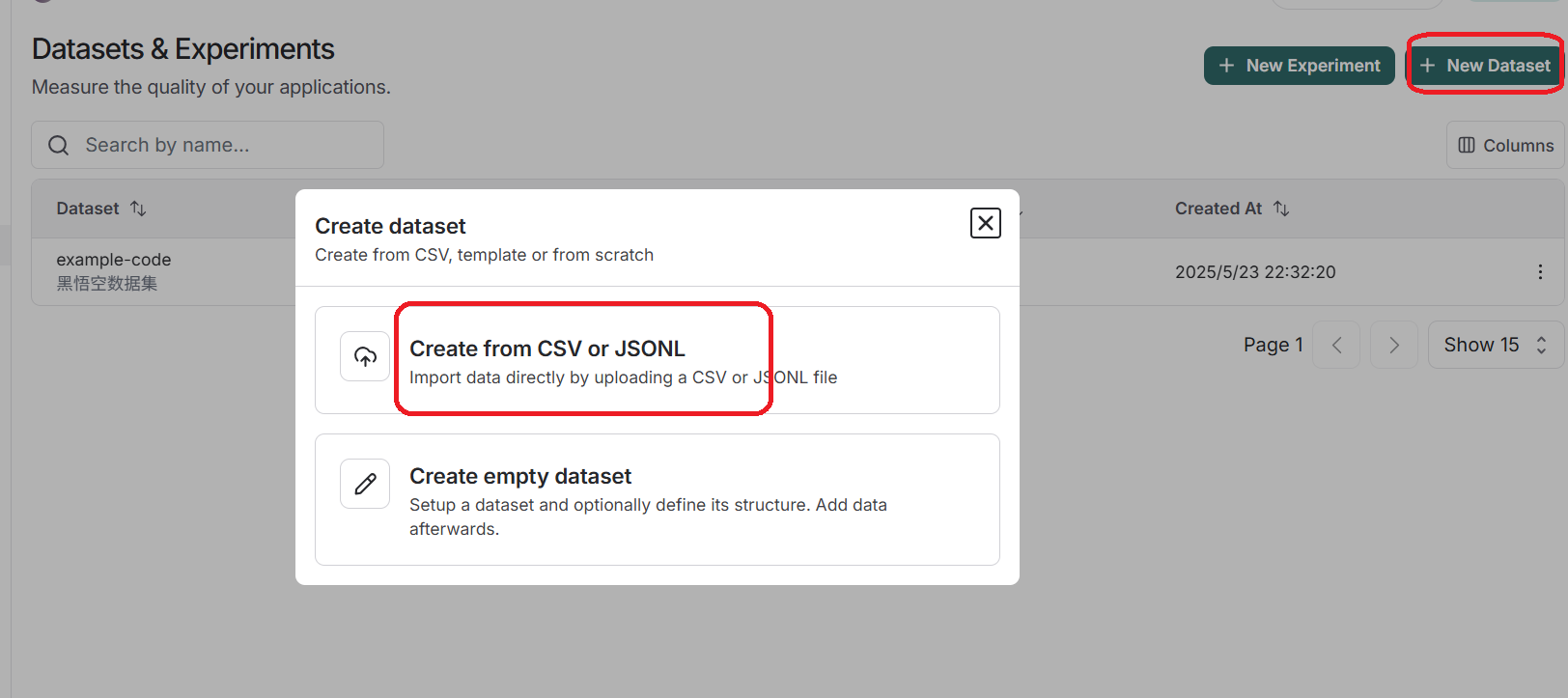The image size is (1568, 698).
Task: Click the pencil icon for empty dataset
Action: [365, 484]
